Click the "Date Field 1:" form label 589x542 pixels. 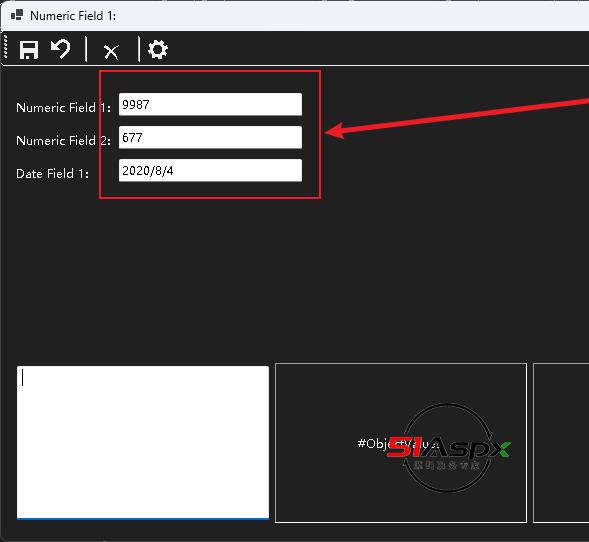53,174
